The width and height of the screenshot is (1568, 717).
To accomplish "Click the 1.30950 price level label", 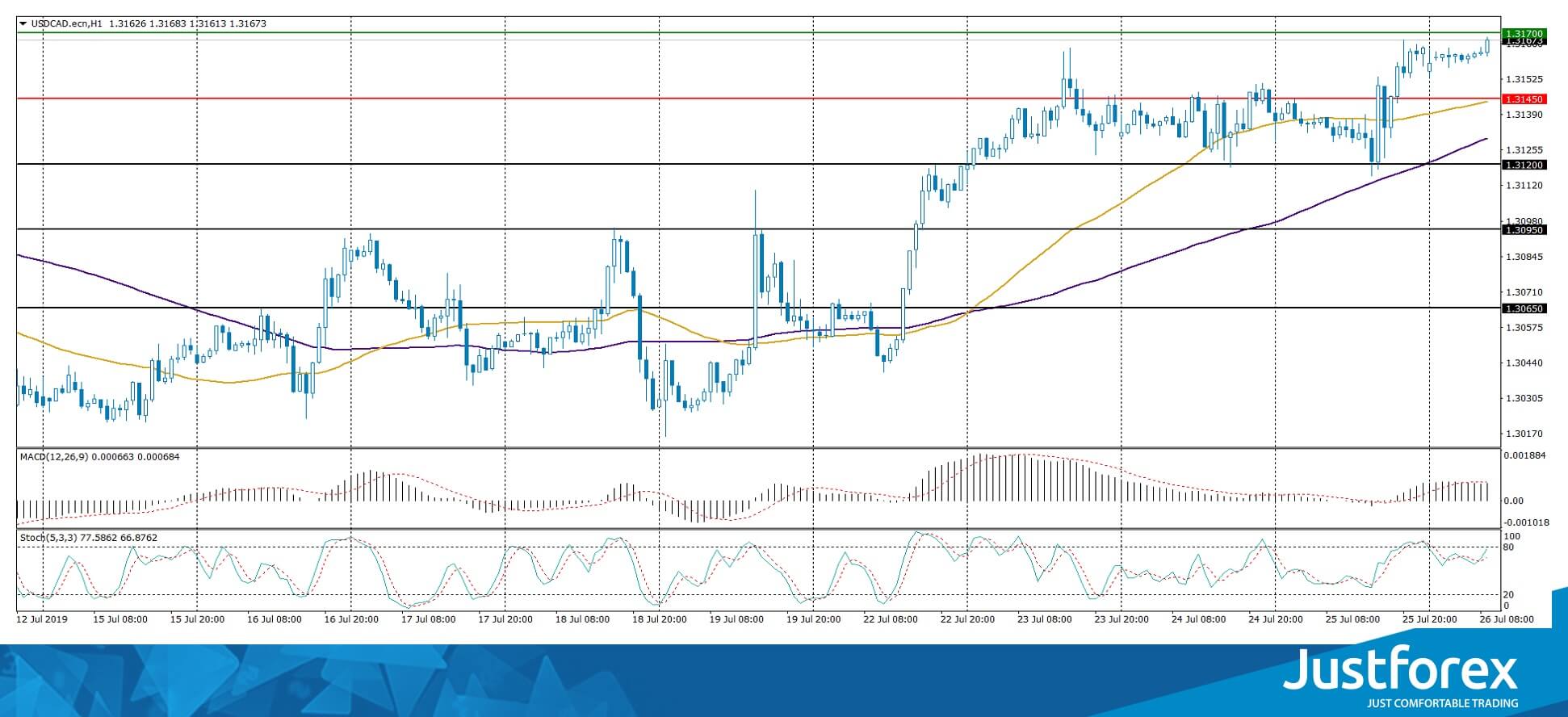I will tap(1524, 230).
